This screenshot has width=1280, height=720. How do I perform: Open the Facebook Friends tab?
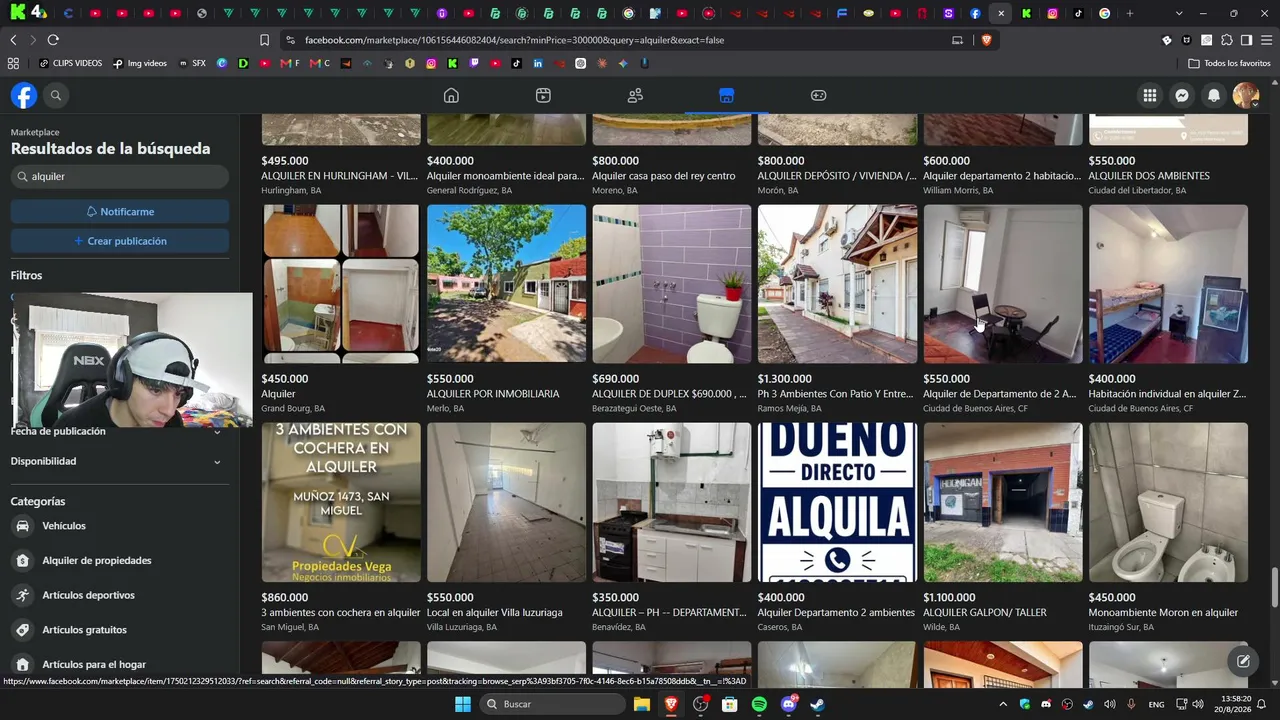point(635,95)
